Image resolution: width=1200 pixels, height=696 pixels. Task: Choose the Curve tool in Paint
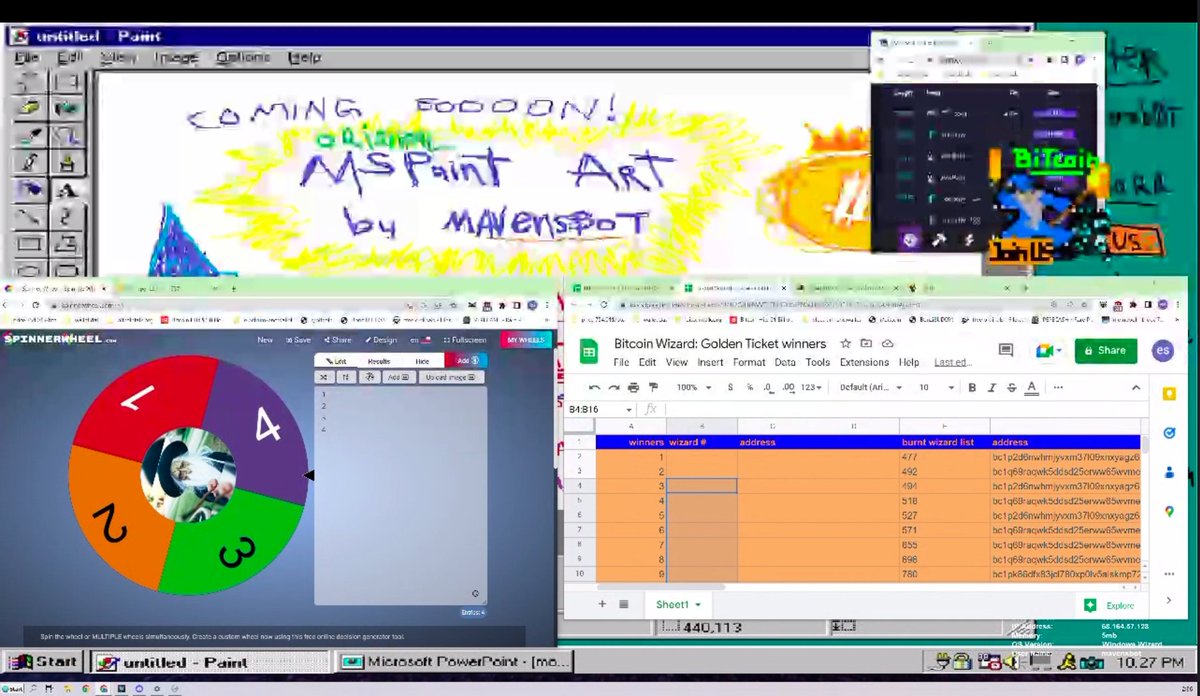pos(66,216)
